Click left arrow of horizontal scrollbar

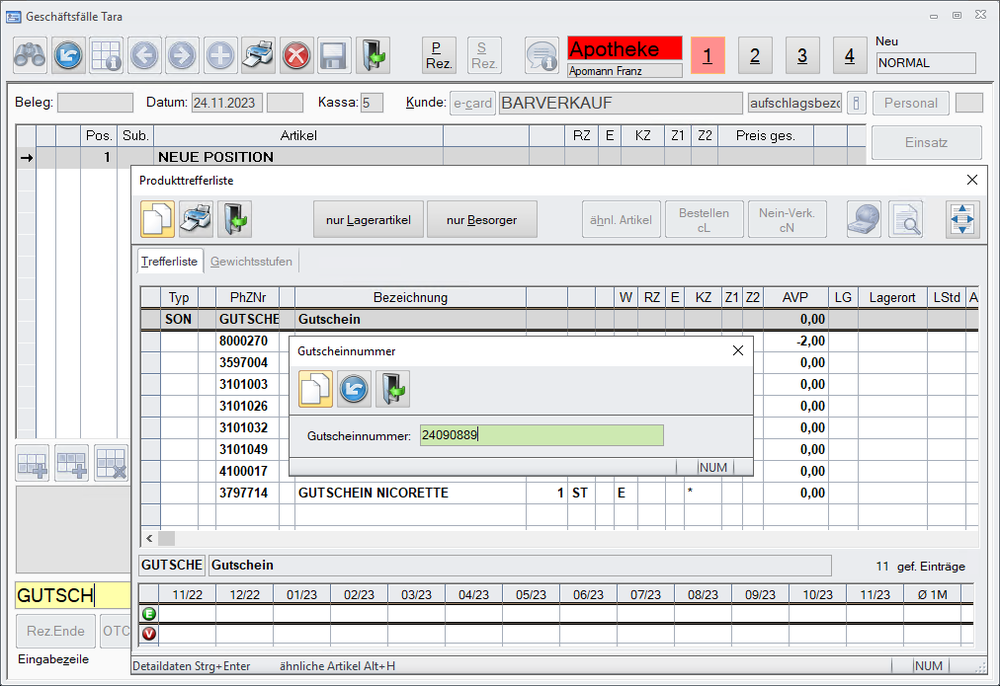coord(150,538)
